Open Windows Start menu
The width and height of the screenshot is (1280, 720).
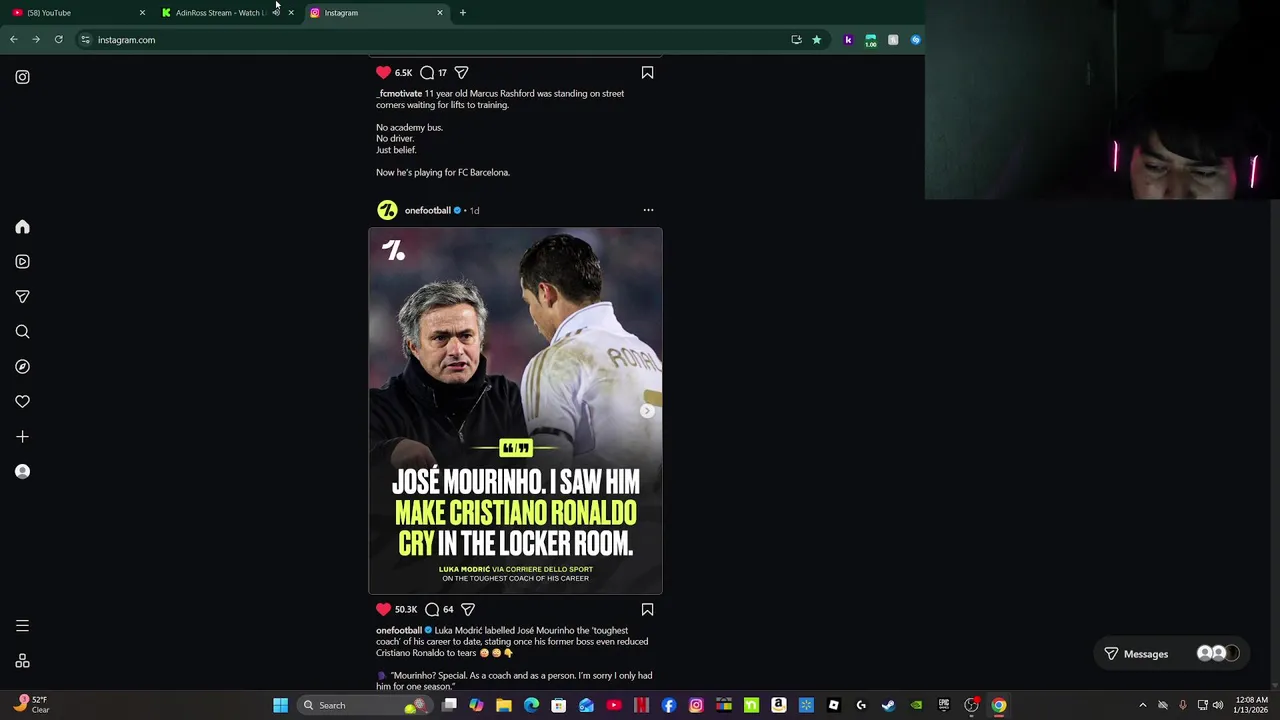(x=281, y=705)
